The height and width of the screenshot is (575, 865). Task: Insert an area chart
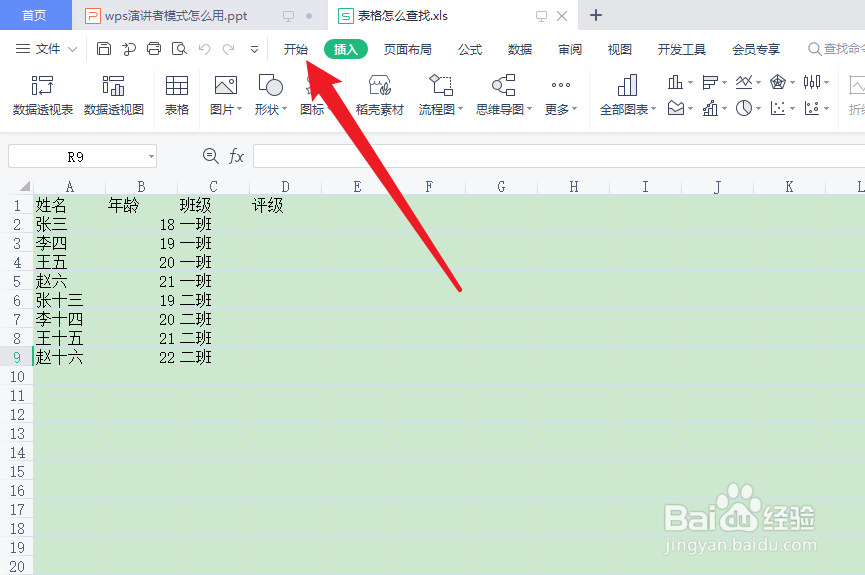tap(676, 108)
